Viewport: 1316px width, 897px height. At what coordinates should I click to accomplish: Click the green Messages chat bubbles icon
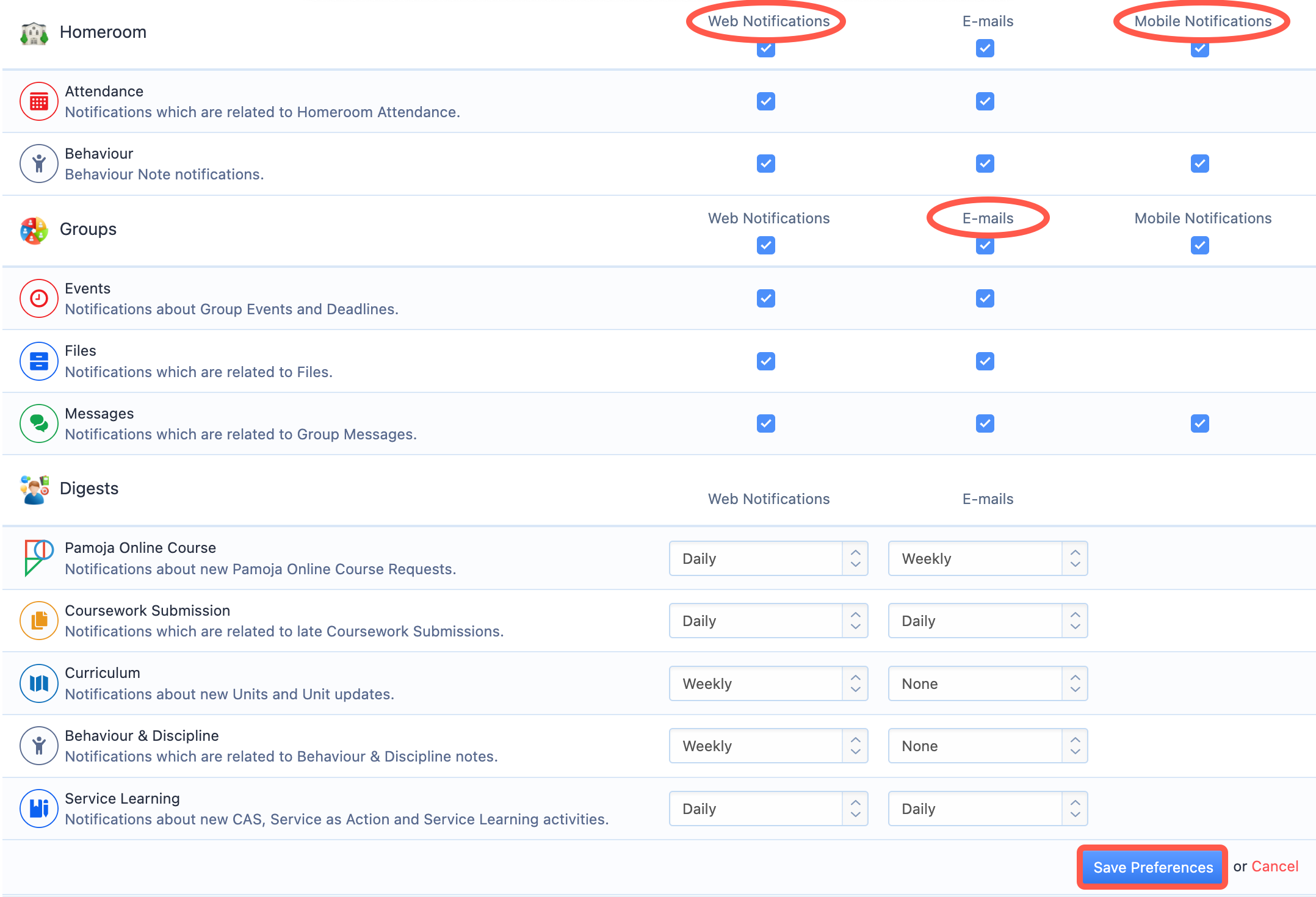click(39, 423)
